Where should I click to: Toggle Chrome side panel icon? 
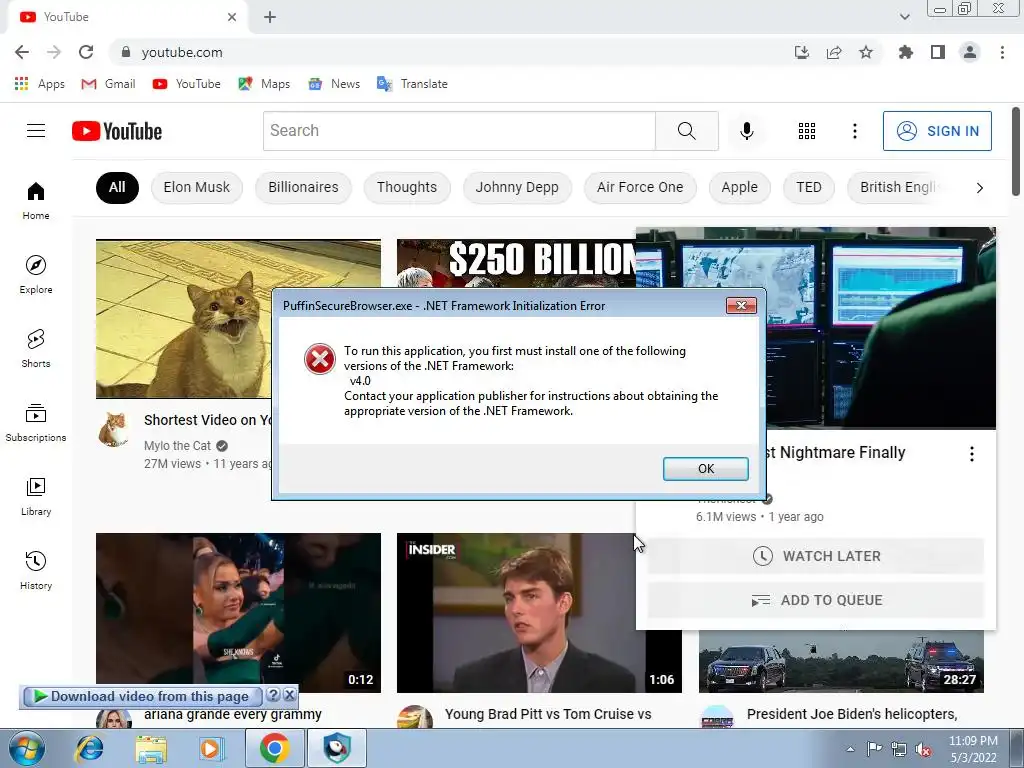[938, 52]
